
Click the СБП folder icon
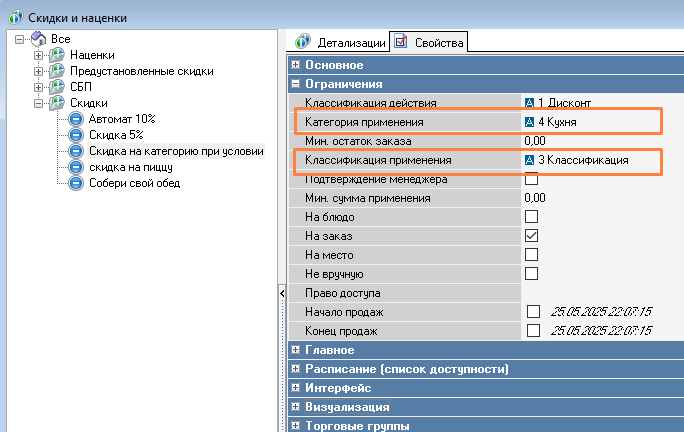coord(57,87)
